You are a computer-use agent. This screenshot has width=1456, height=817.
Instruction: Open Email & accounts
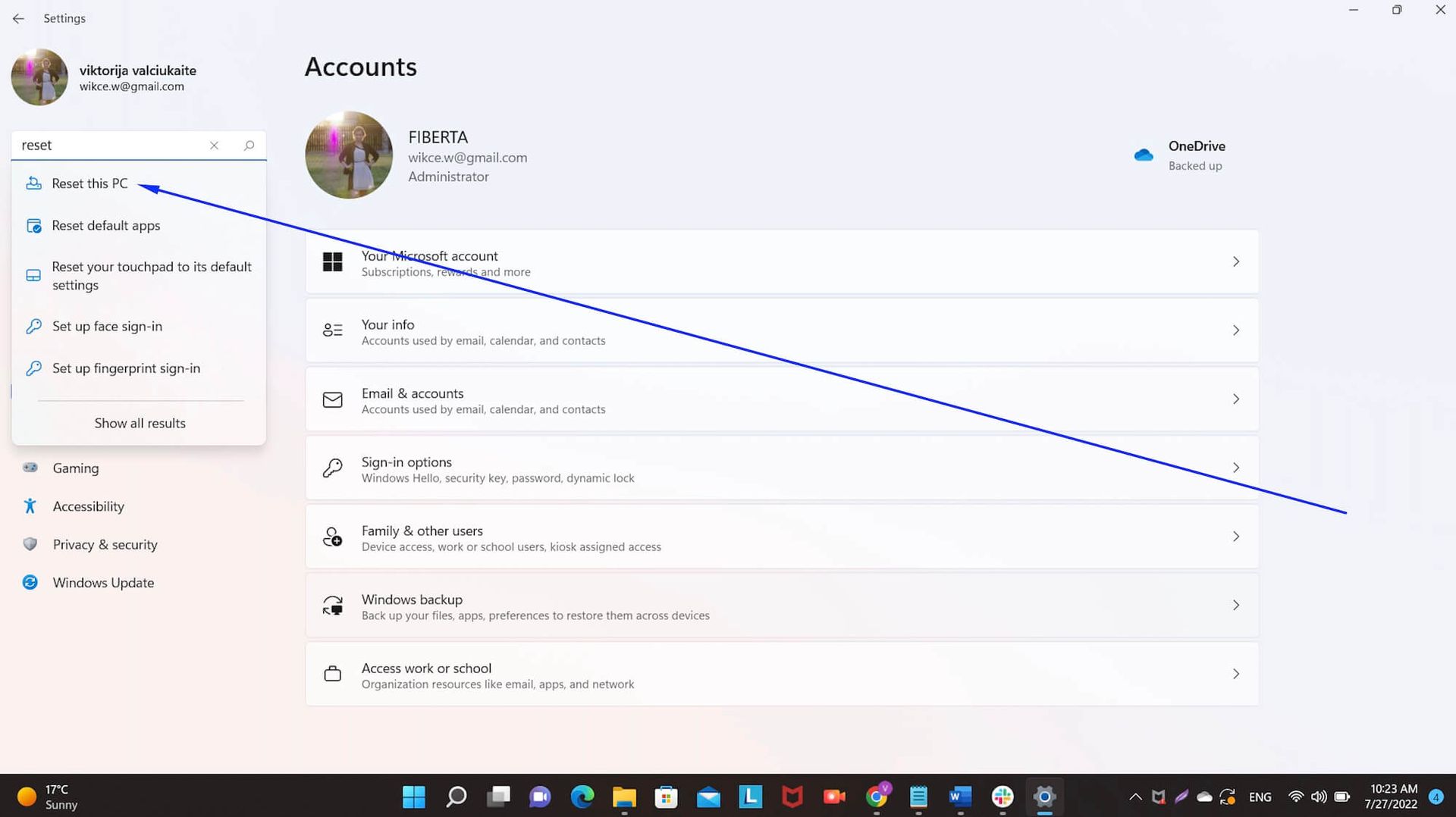coord(782,399)
